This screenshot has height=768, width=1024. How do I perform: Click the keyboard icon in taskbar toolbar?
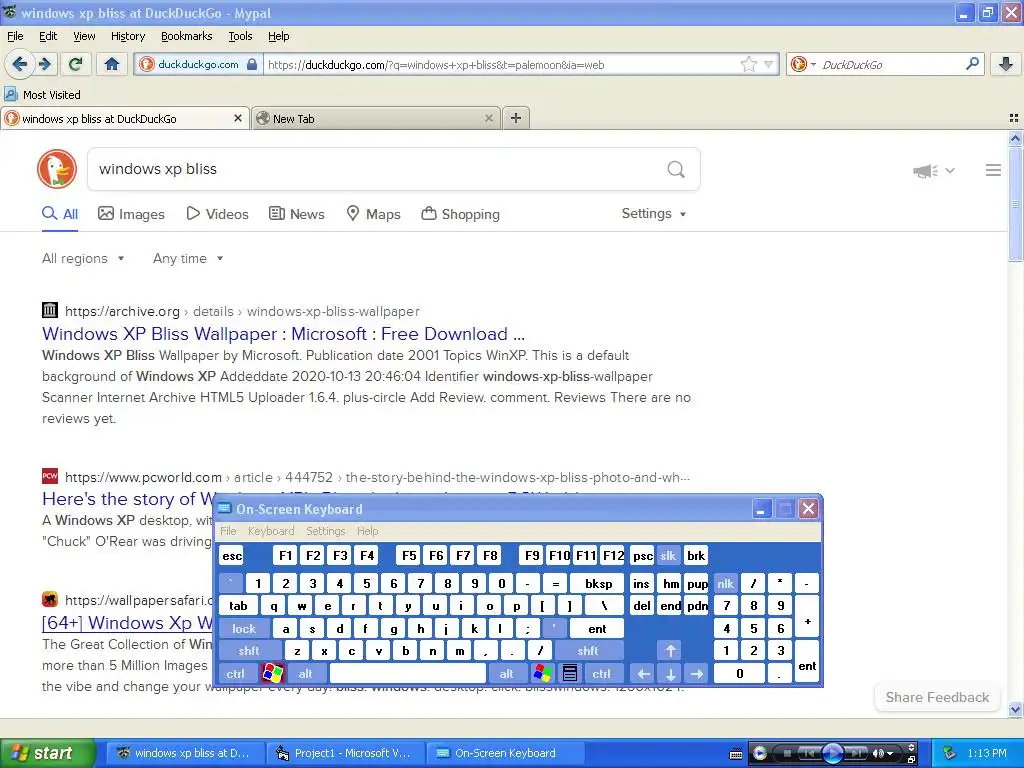pyautogui.click(x=736, y=754)
